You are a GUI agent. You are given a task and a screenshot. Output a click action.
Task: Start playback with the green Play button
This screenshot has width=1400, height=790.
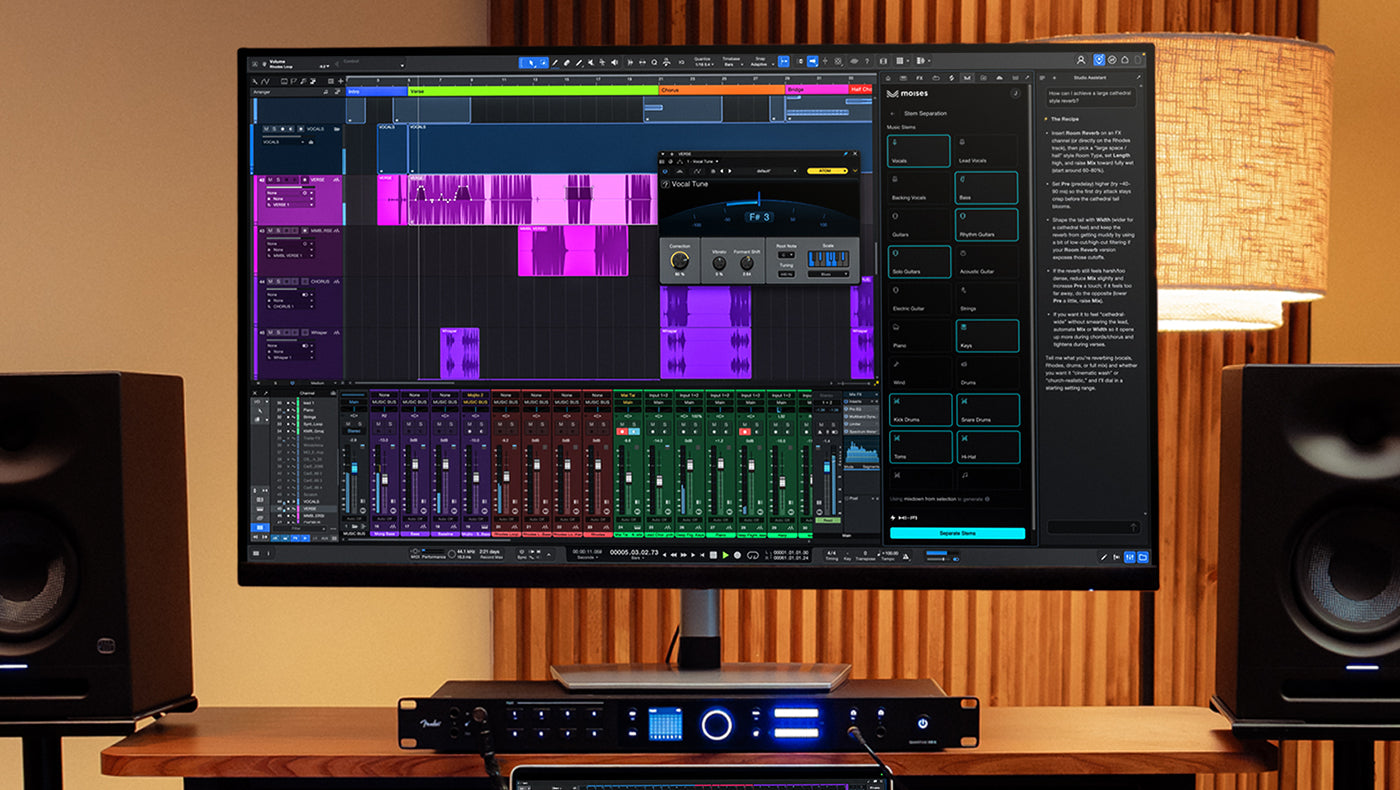click(x=725, y=555)
